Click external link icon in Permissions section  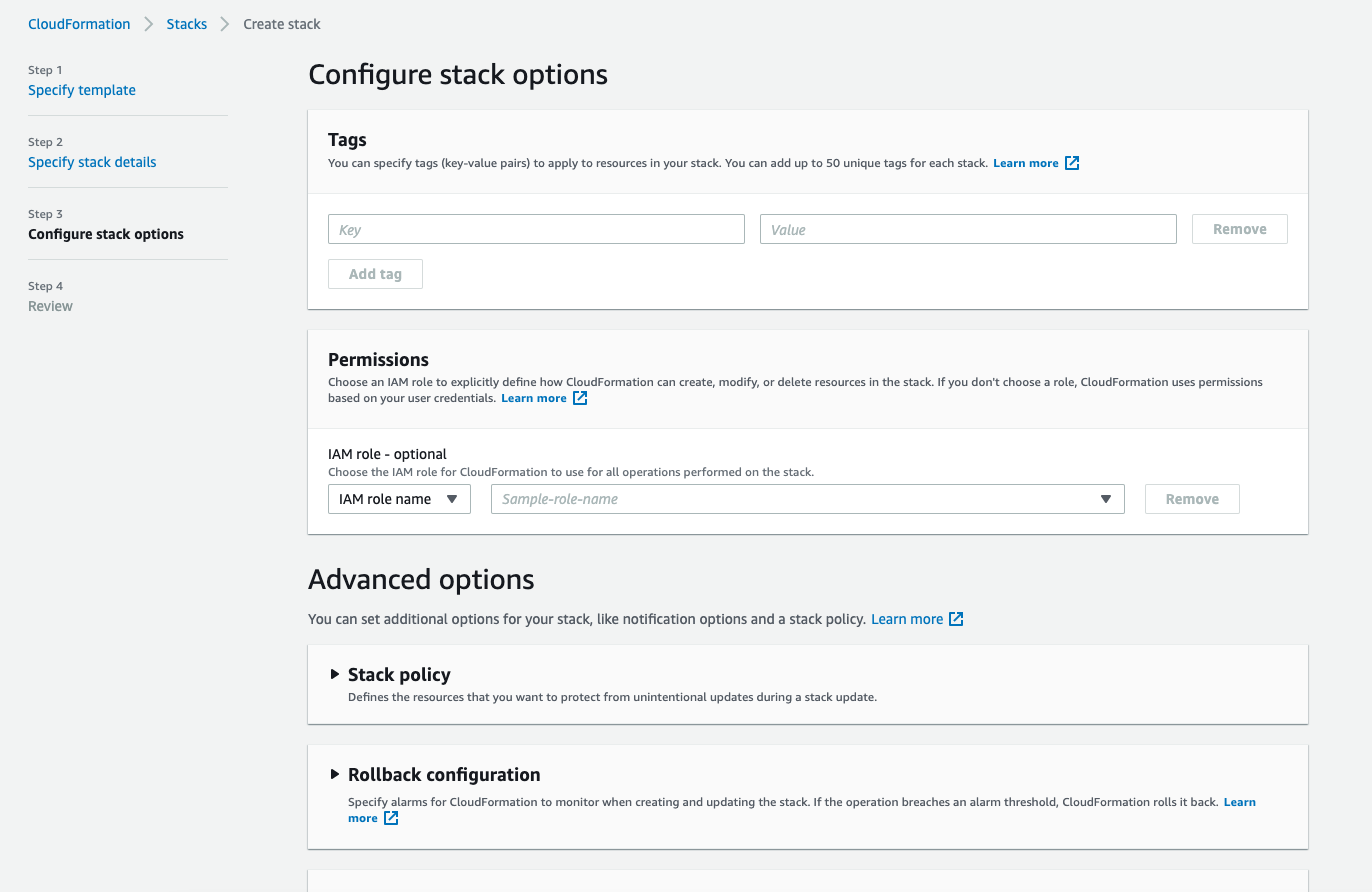[x=580, y=398]
